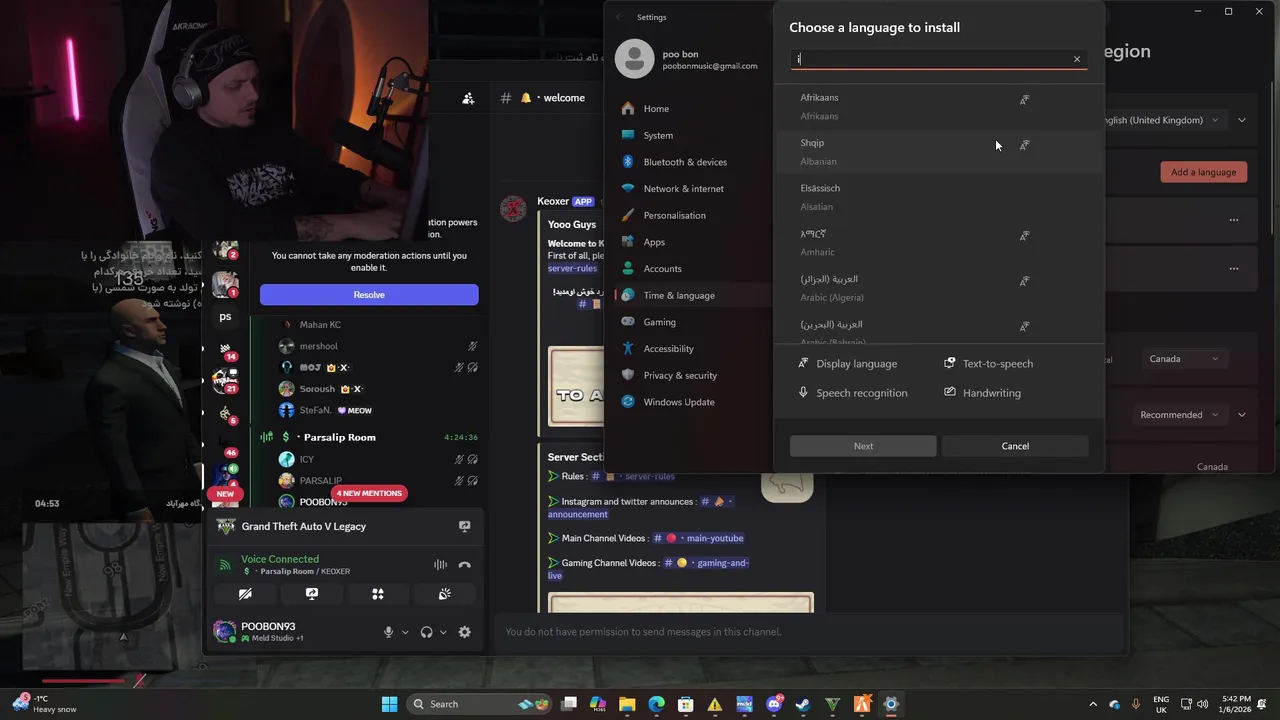Open Meld Studio from the taskbar

tap(744, 704)
